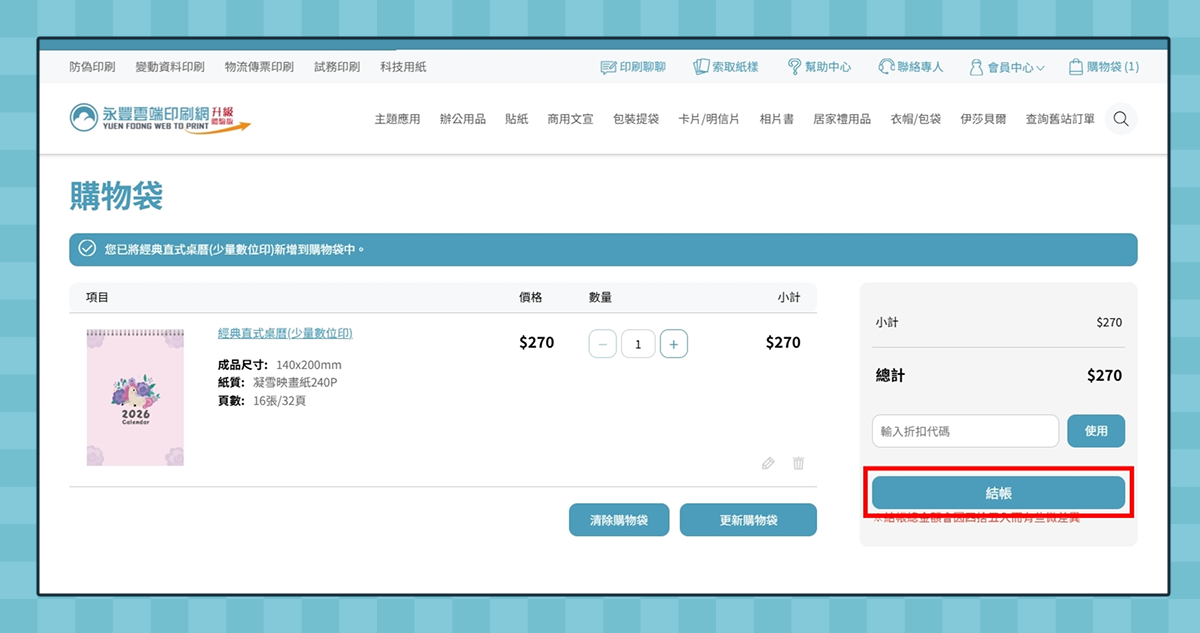The height and width of the screenshot is (633, 1200).
Task: Delete item using trash can icon
Action: pos(798,463)
